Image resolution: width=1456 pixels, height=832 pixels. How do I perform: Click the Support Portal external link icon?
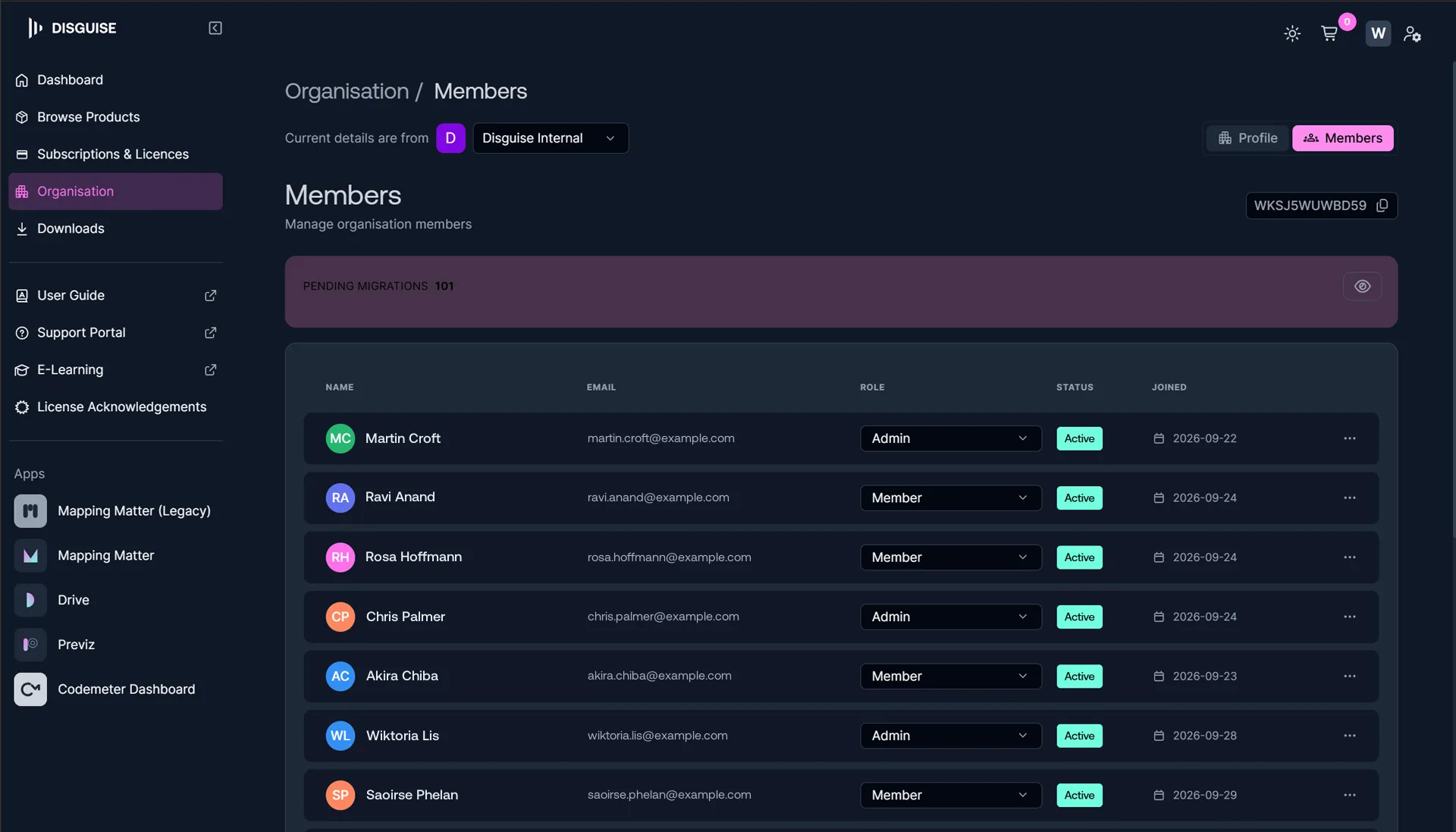pyautogui.click(x=211, y=332)
